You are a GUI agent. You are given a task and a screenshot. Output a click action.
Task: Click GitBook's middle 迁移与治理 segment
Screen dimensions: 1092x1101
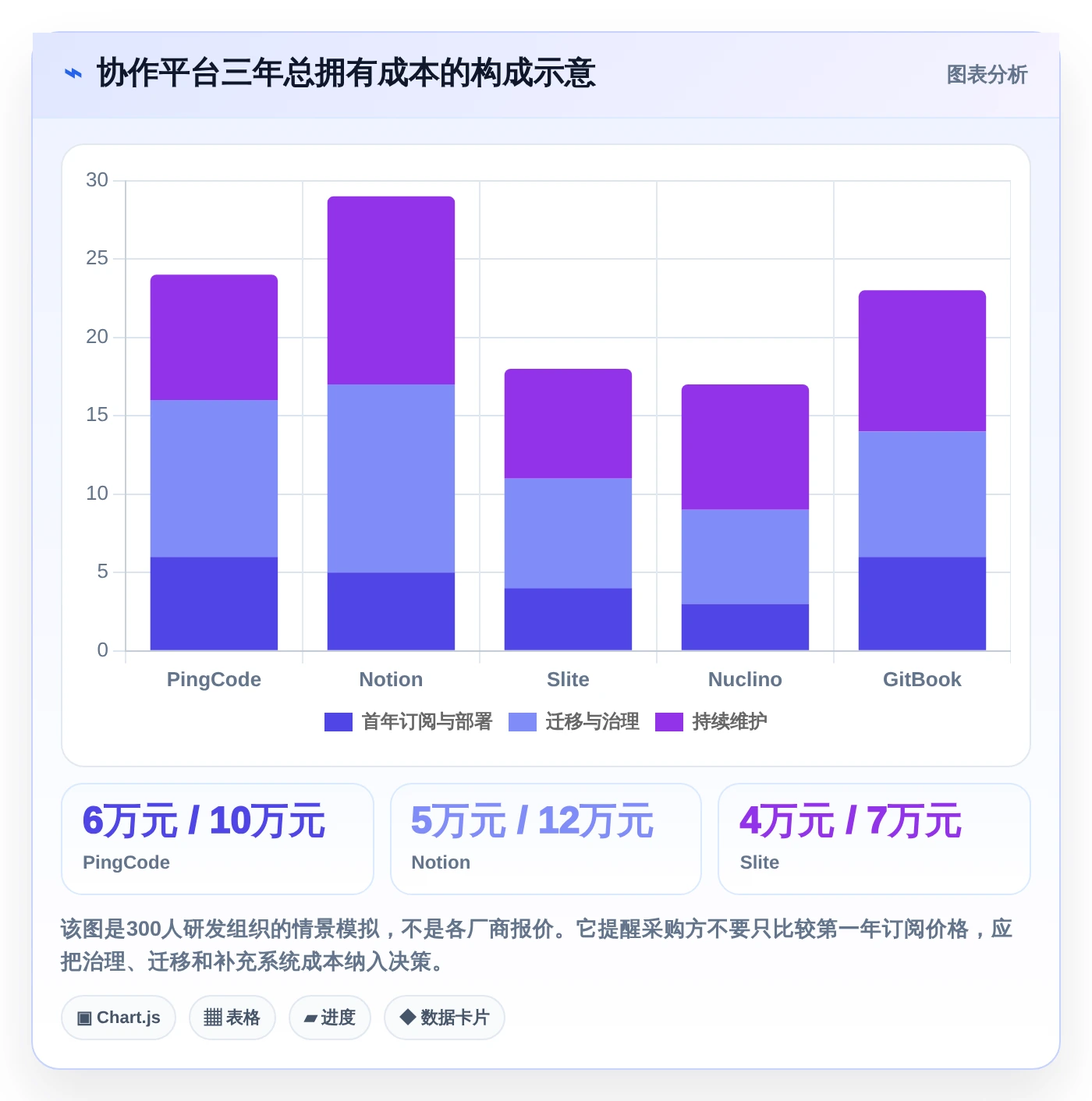[922, 494]
